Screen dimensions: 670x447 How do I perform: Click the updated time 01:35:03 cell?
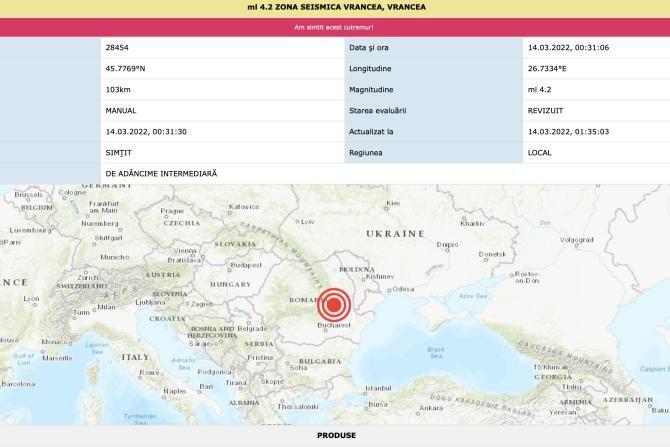560,132
